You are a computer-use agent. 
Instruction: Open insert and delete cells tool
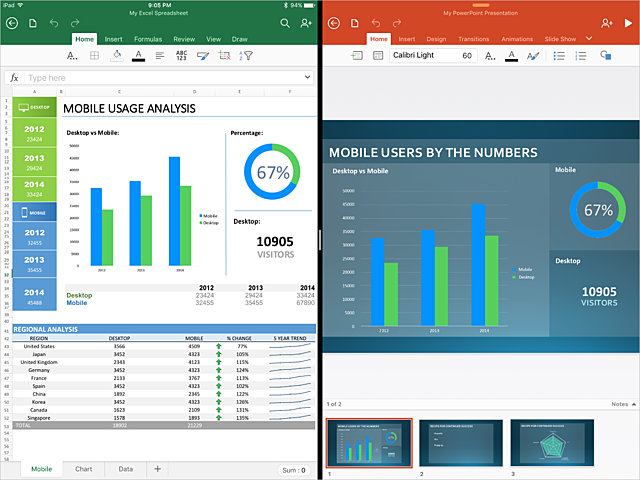point(224,56)
